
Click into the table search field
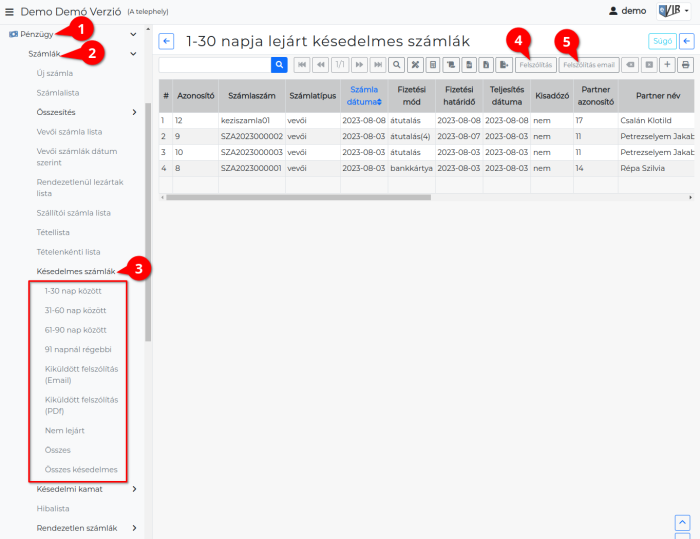[214, 64]
